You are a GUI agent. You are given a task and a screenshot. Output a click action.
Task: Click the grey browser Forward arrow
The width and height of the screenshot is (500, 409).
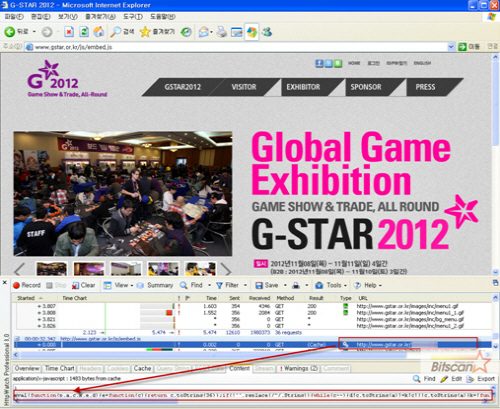coord(47,32)
